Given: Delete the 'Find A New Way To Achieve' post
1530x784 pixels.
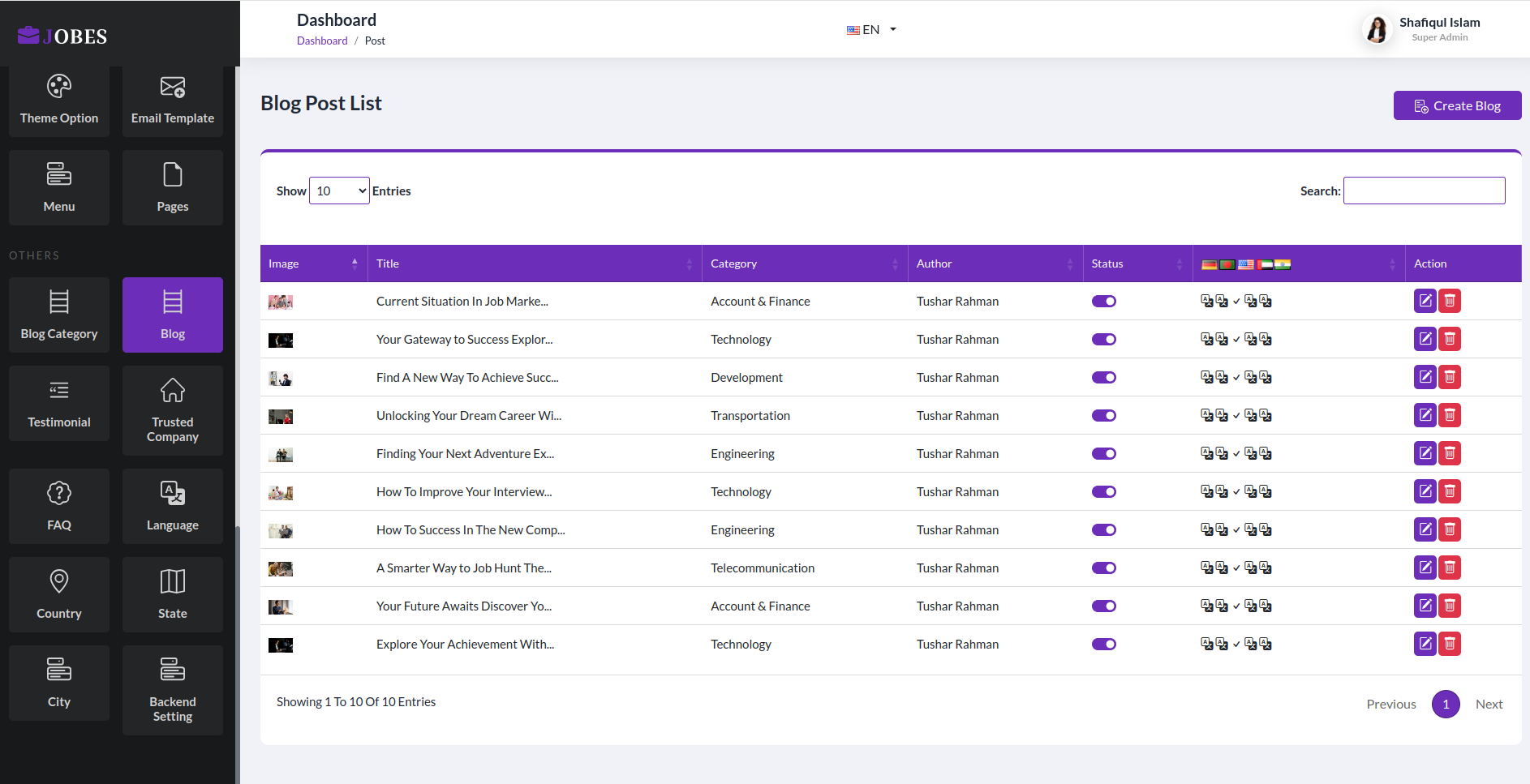Looking at the screenshot, I should click(1450, 377).
